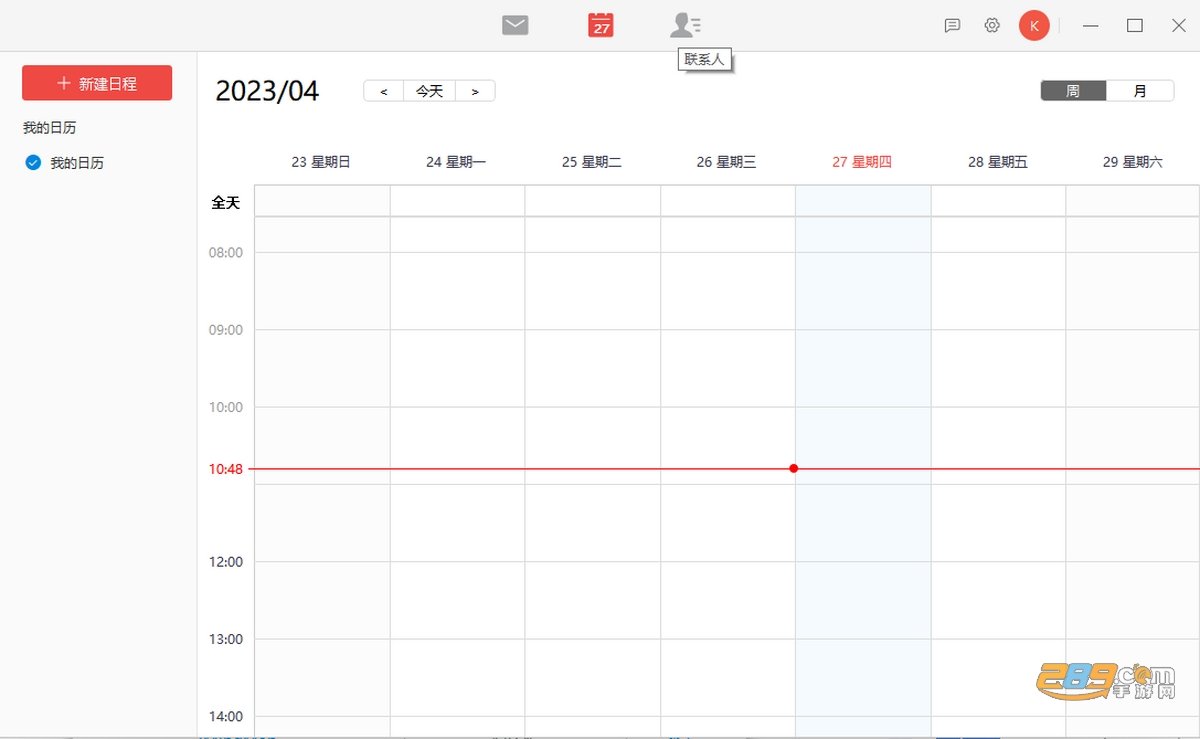This screenshot has height=739, width=1200.
Task: Open the settings gear icon
Action: pyautogui.click(x=992, y=26)
